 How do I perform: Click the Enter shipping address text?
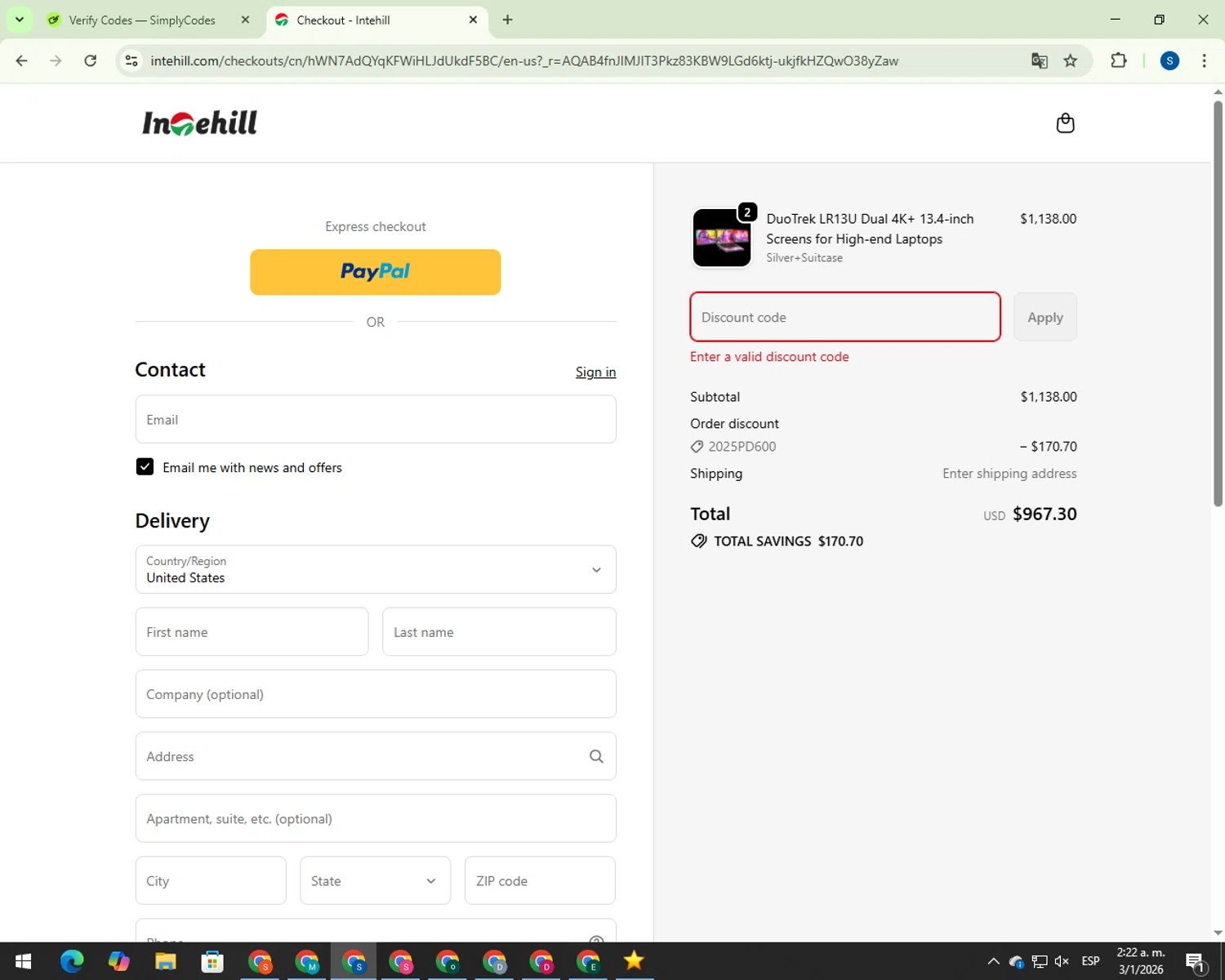click(x=1009, y=474)
